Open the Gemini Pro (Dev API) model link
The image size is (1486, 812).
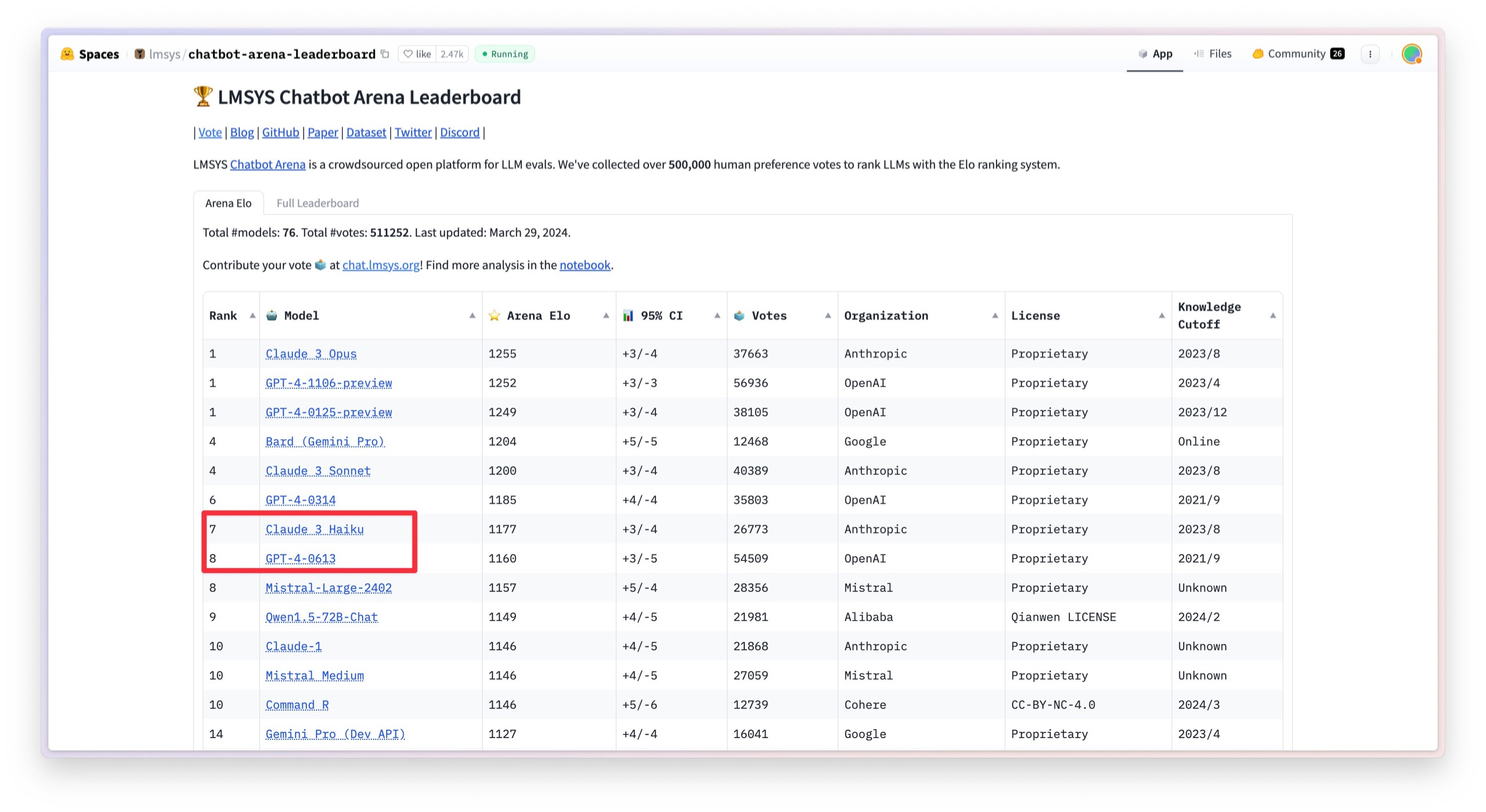point(336,734)
